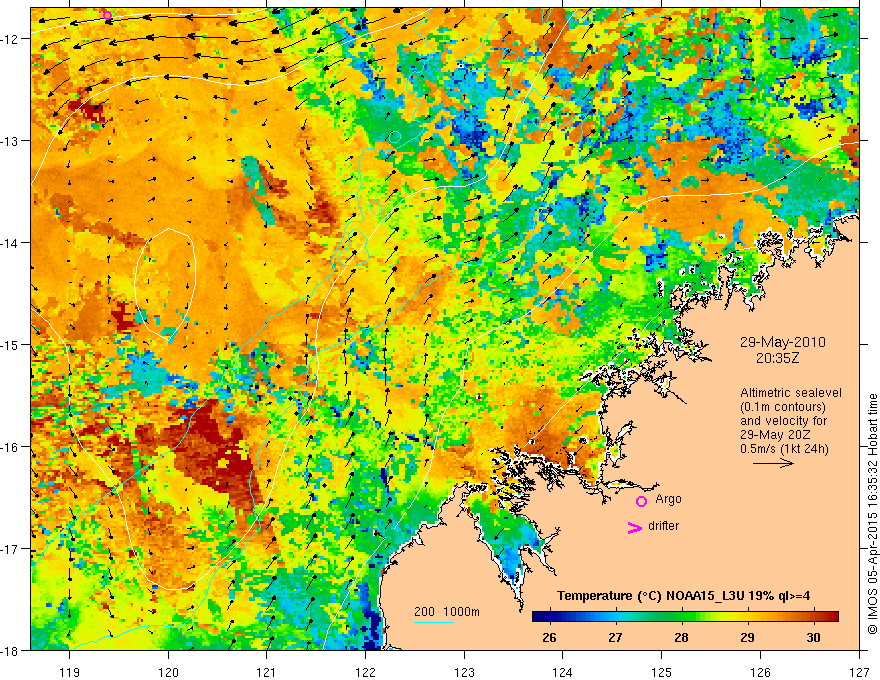This screenshot has width=880, height=680.
Task: Click the '126' longitude axis label
Action: 760,672
